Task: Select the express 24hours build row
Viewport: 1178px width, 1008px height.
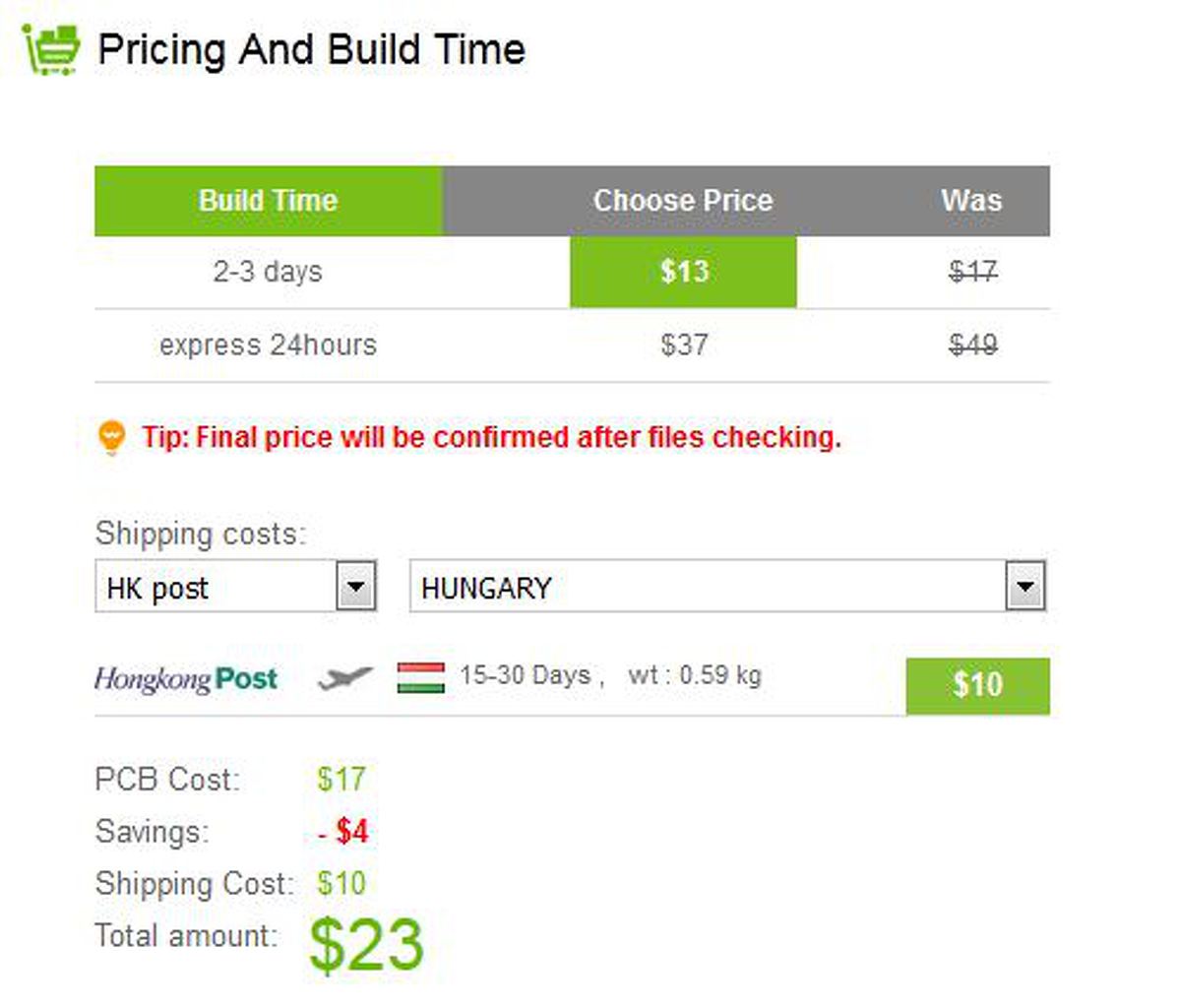Action: pyautogui.click(x=268, y=346)
